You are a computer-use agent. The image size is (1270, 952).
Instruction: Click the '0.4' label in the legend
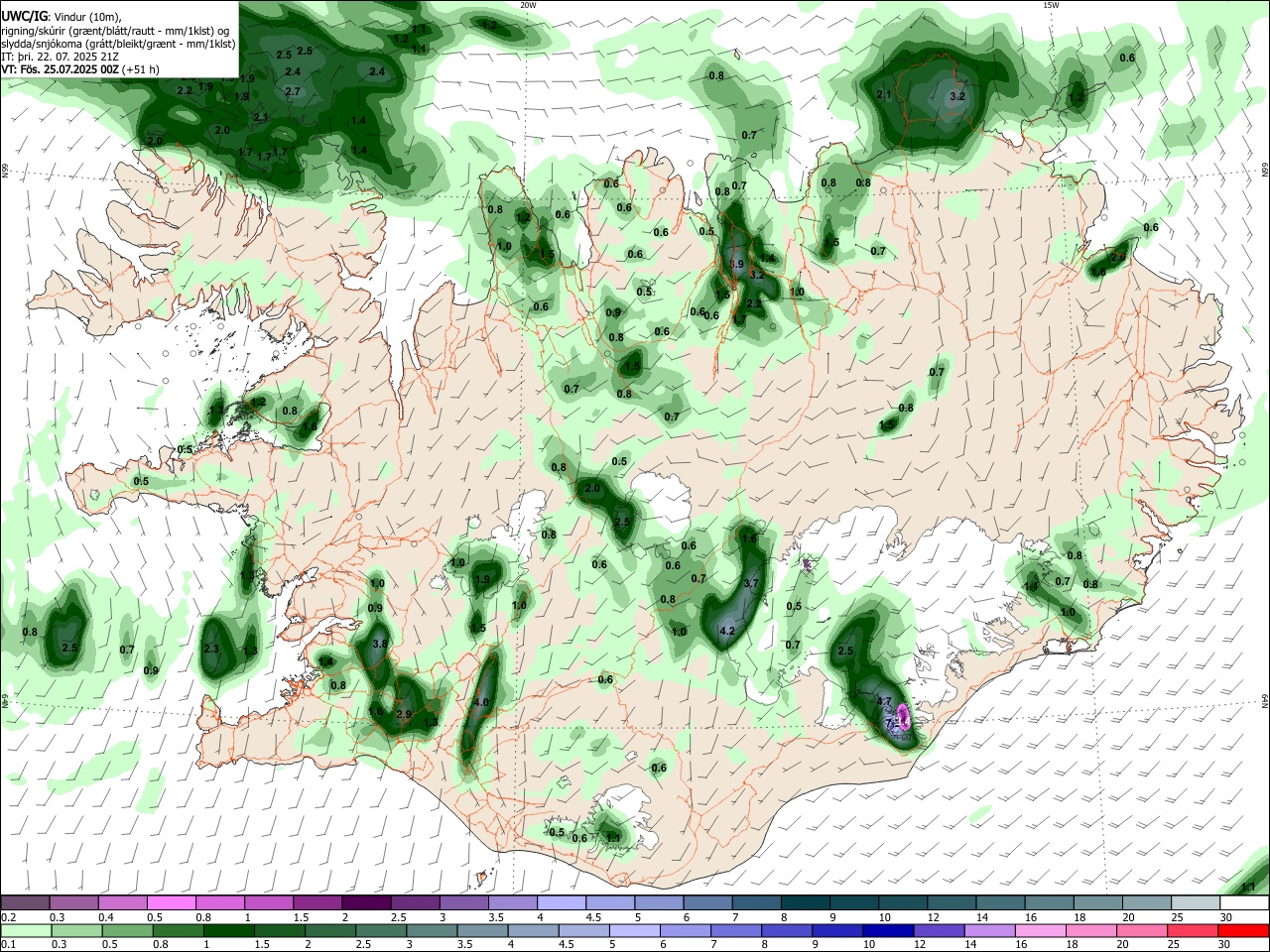click(107, 917)
